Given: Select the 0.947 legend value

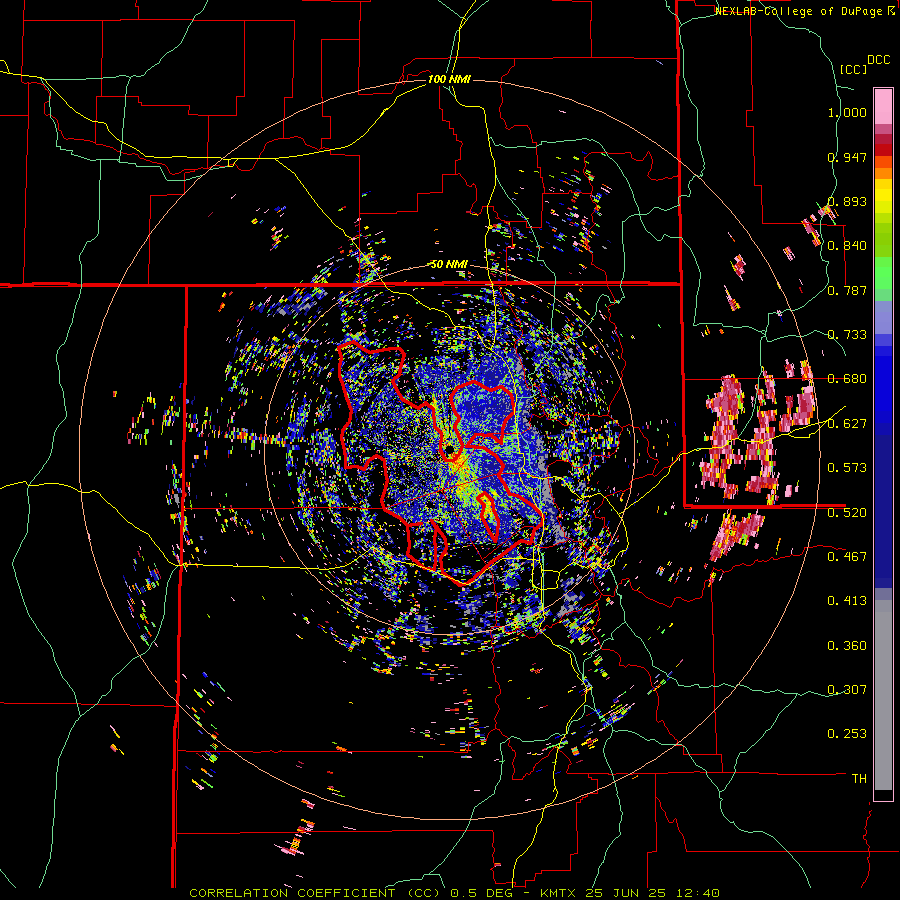Looking at the screenshot, I should (x=847, y=157).
